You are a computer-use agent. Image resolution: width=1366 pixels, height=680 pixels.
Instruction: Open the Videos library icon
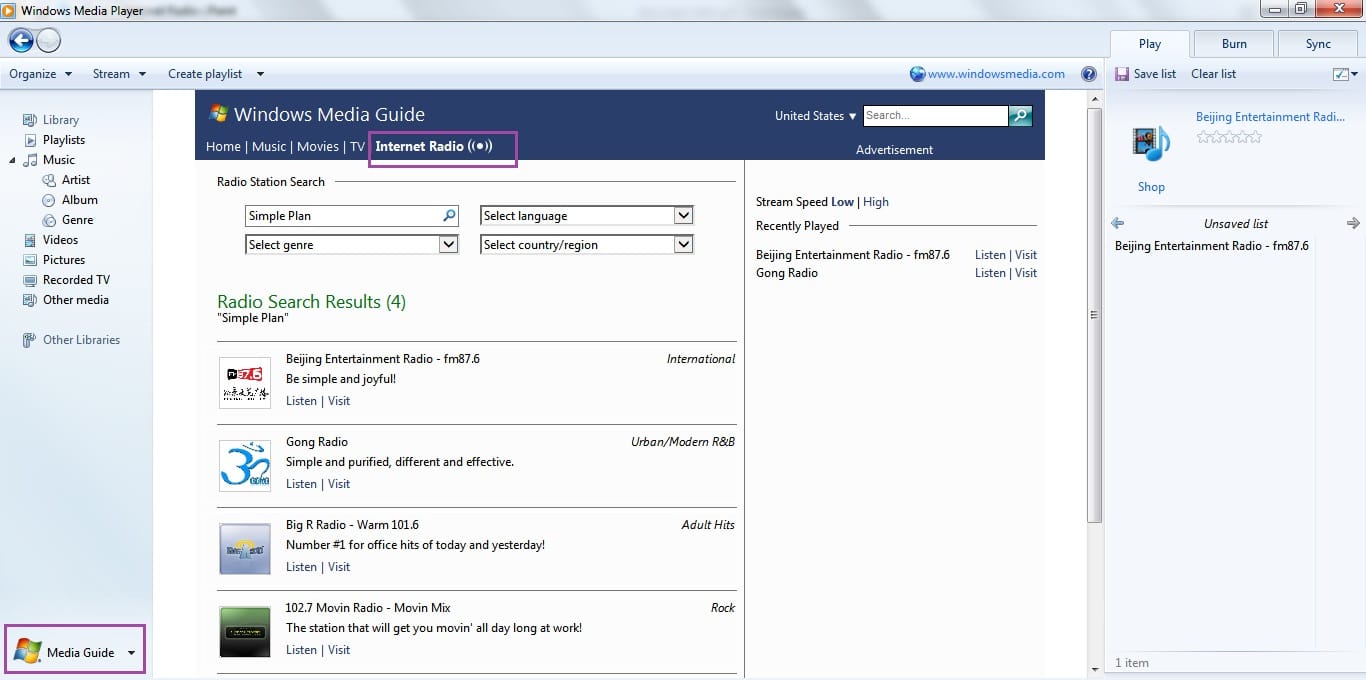pyautogui.click(x=30, y=240)
